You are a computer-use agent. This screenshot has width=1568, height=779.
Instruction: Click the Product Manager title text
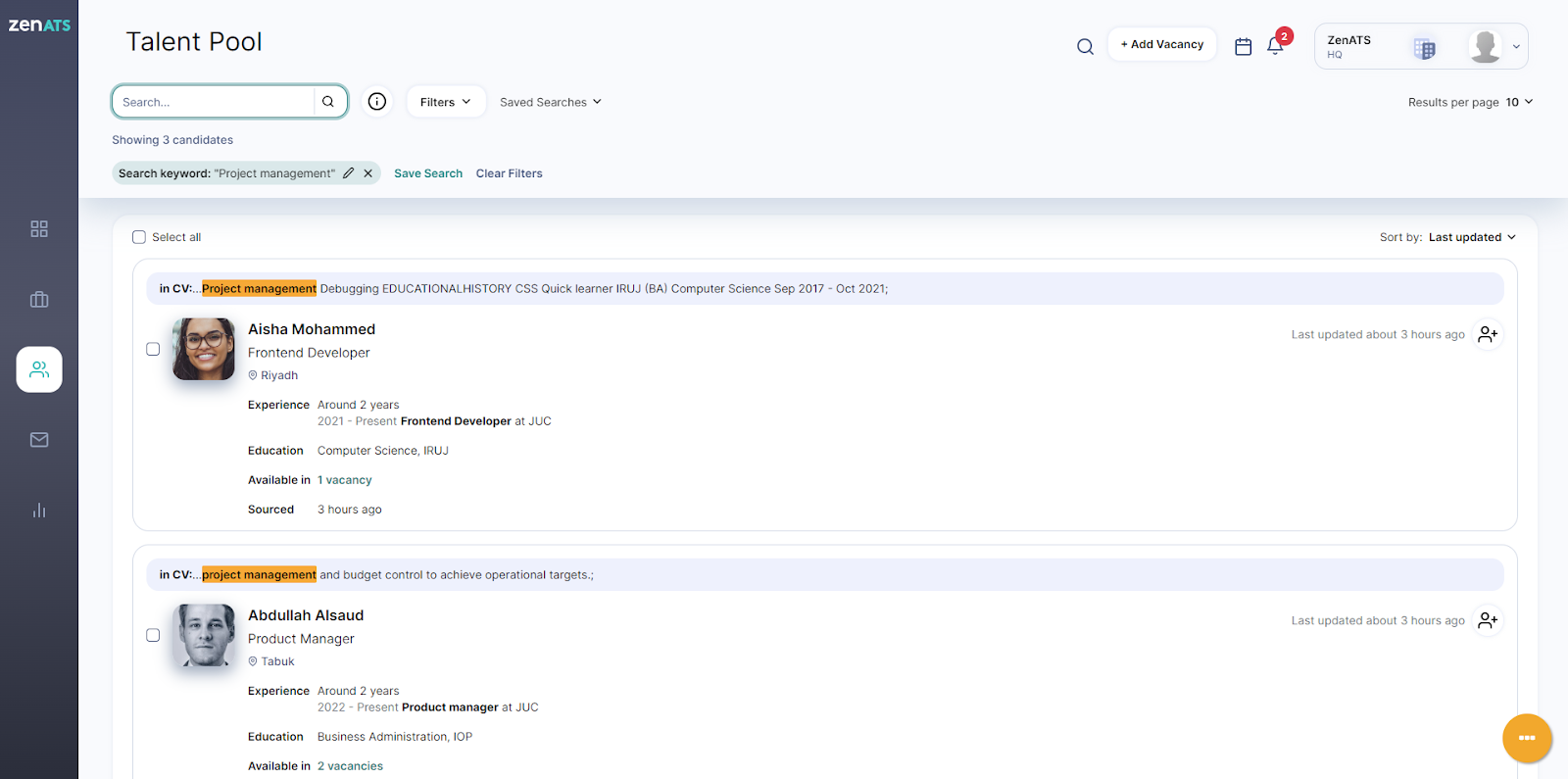pyautogui.click(x=301, y=639)
